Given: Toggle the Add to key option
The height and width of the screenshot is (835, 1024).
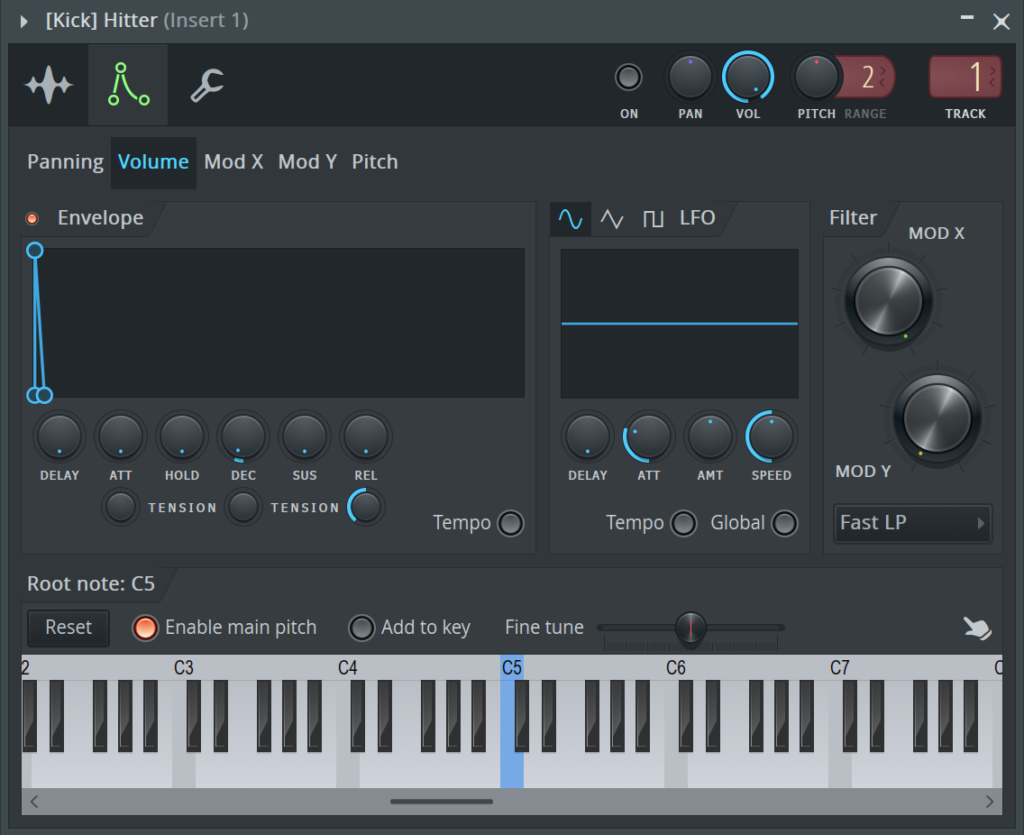Looking at the screenshot, I should coord(361,628).
